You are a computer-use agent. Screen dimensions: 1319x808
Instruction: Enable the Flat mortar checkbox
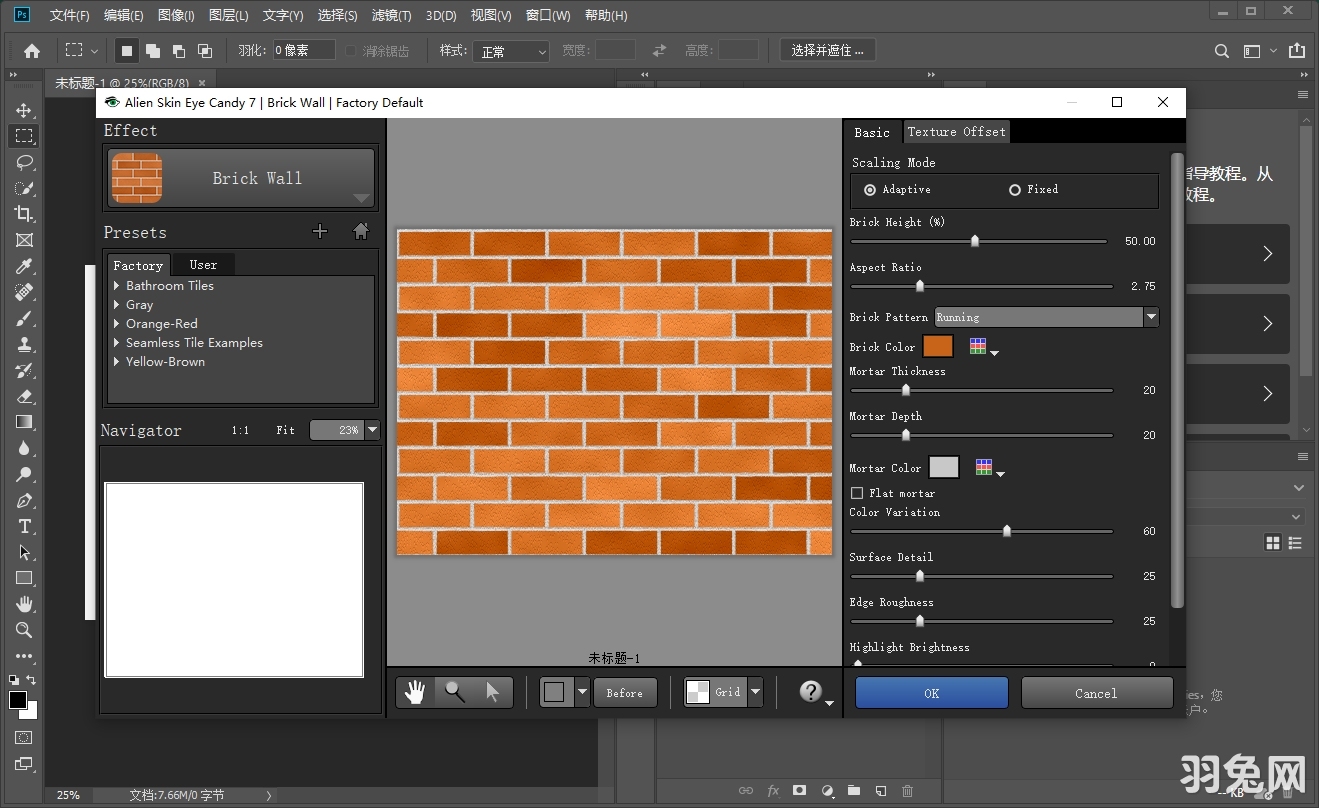coord(857,493)
